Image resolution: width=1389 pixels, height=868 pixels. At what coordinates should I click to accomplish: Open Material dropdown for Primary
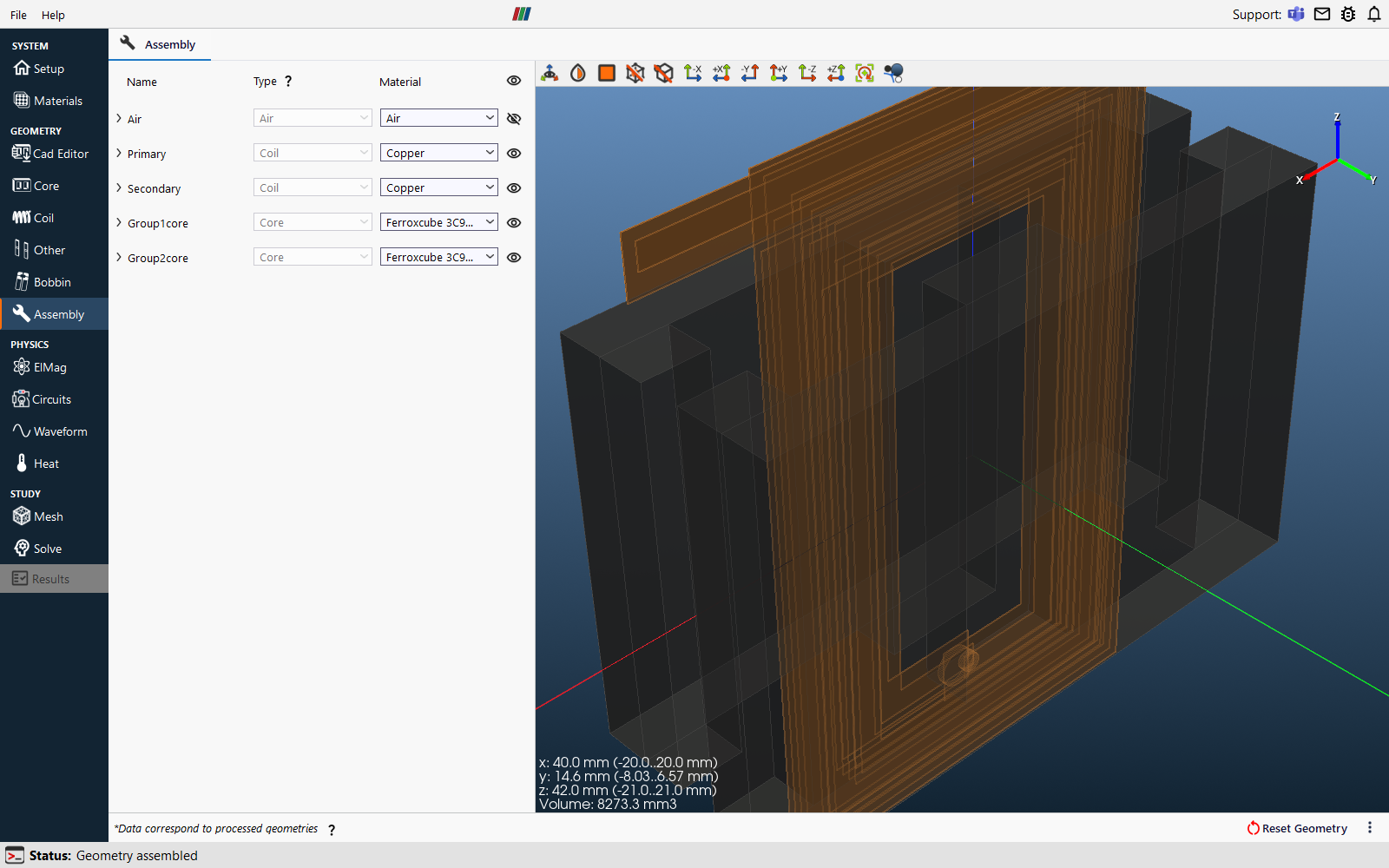439,153
